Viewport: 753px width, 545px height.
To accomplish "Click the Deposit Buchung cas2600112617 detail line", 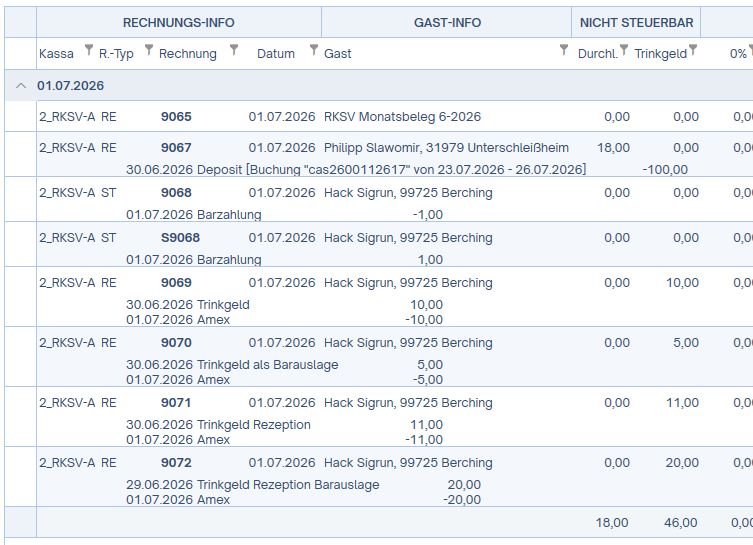I will (356, 170).
